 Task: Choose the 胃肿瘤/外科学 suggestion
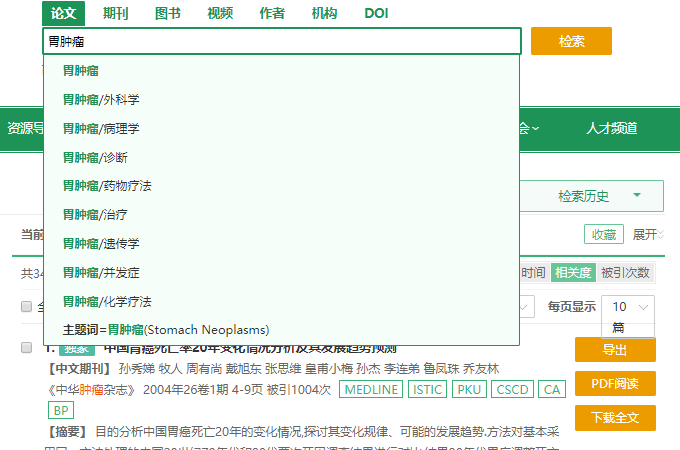100,100
